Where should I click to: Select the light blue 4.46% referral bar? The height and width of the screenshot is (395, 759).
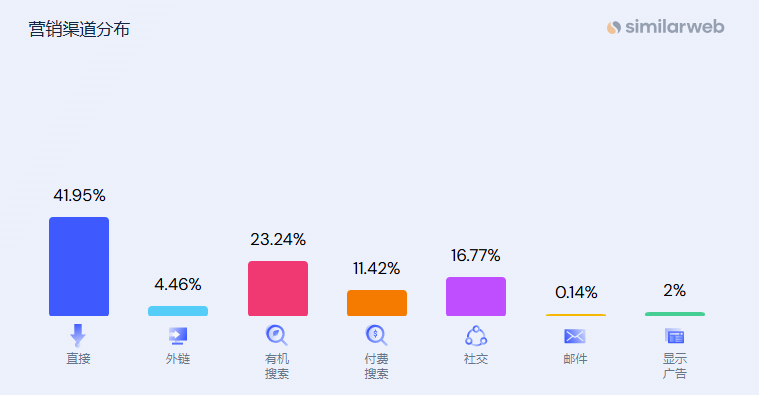[x=178, y=311]
